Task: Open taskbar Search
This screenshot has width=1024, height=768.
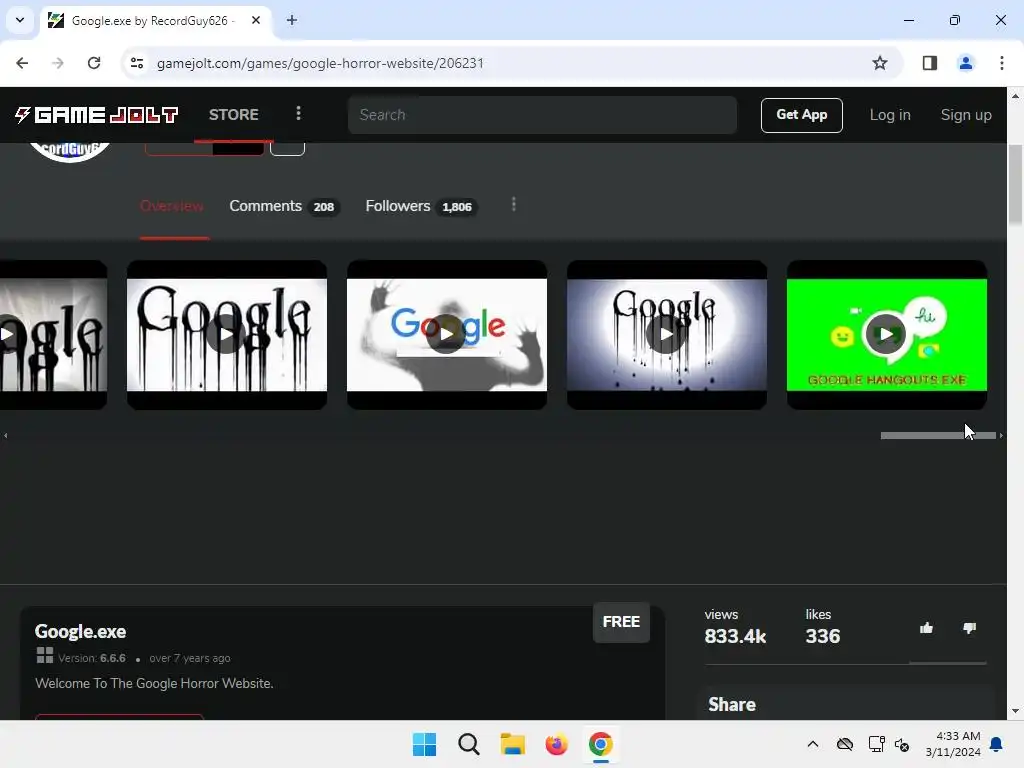Action: tap(468, 744)
